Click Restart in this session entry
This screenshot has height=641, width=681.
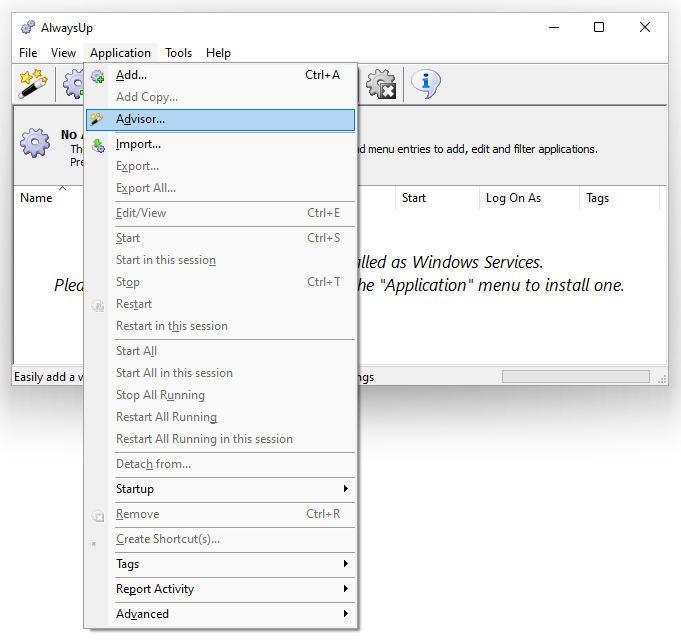221,326
